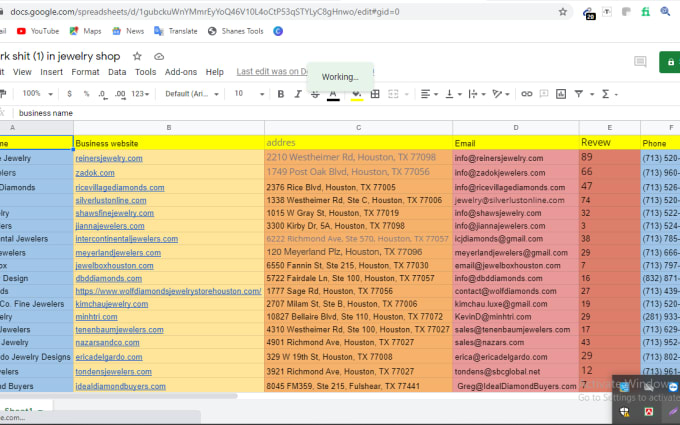Open the Format menu
680x425 pixels.
pyautogui.click(x=85, y=72)
